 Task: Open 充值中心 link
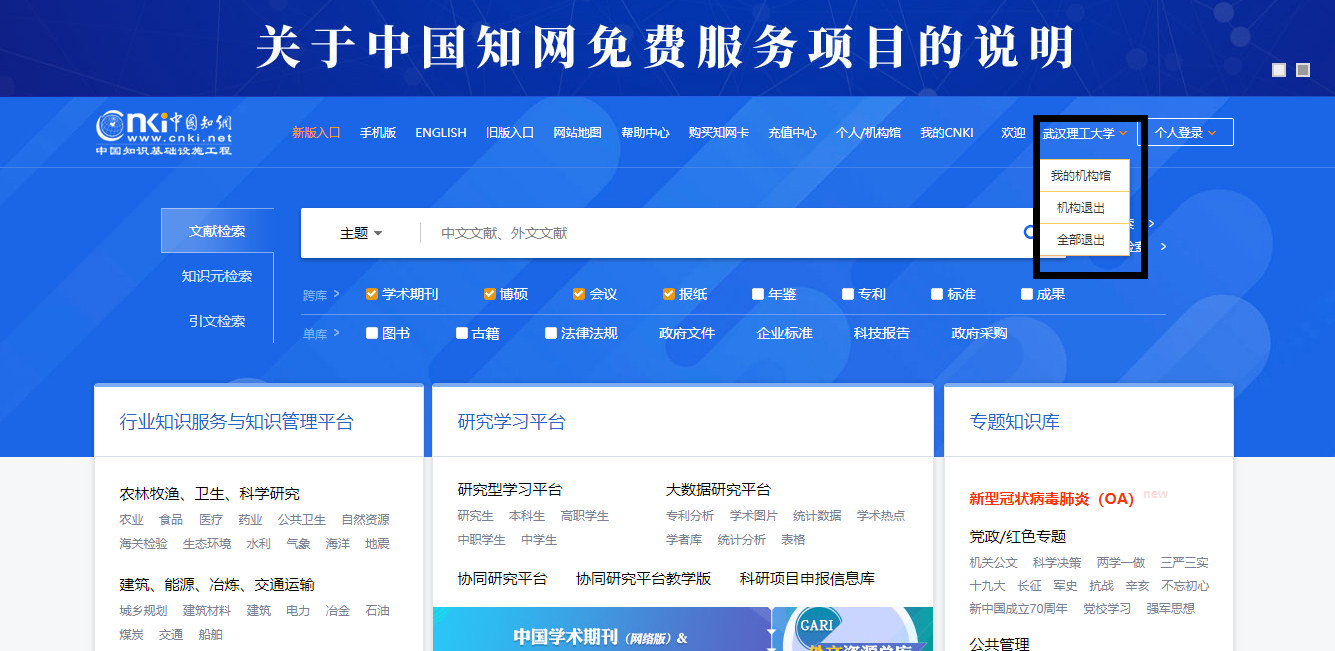792,133
